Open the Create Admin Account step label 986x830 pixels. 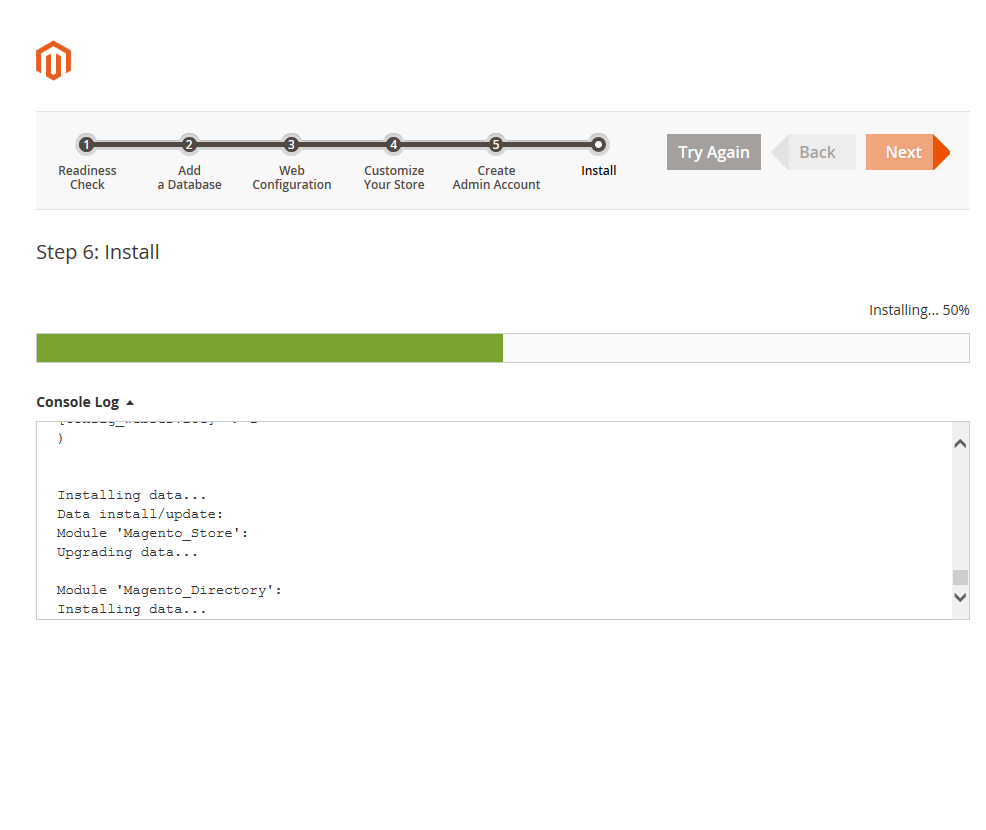click(x=496, y=177)
